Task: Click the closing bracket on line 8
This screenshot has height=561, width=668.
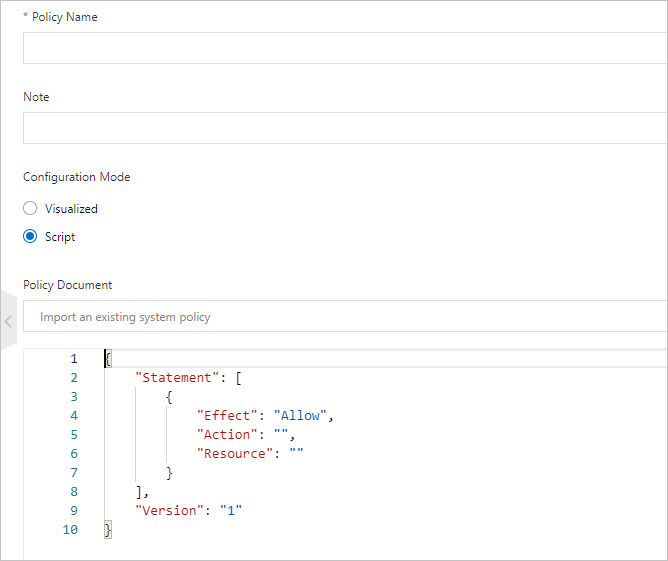Action: click(x=139, y=492)
